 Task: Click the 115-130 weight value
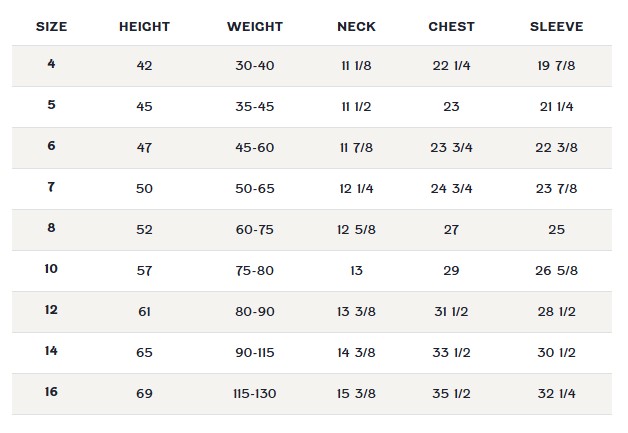point(255,394)
